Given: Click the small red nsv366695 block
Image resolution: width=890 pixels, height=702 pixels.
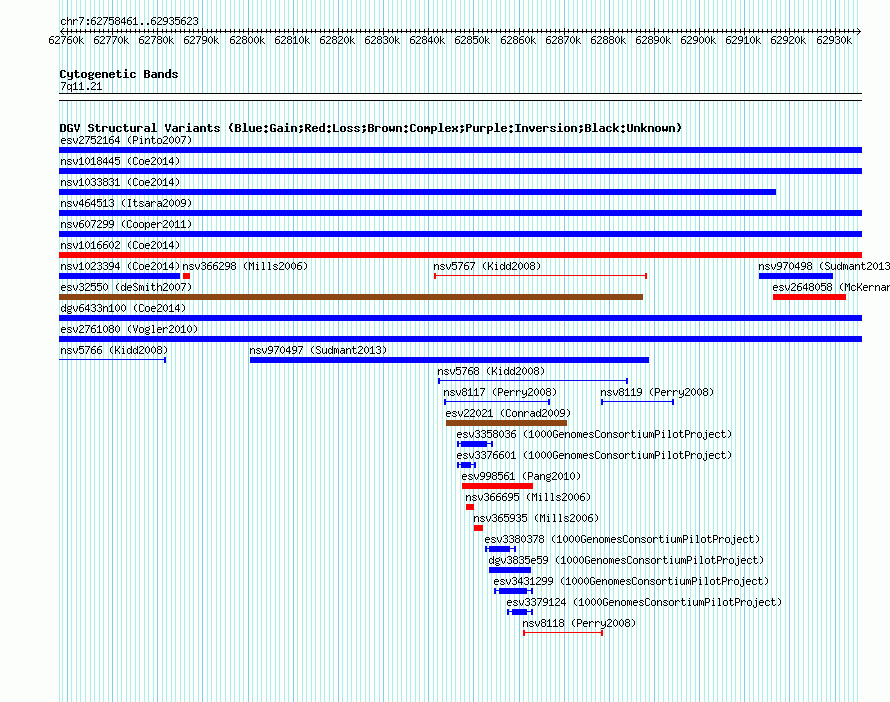Looking at the screenshot, I should click(470, 507).
